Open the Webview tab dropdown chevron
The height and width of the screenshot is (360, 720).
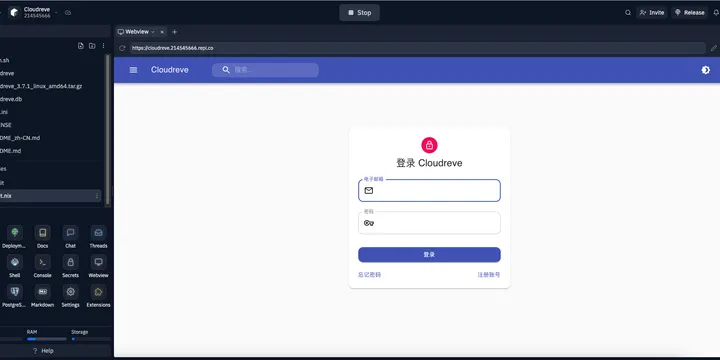pos(153,32)
